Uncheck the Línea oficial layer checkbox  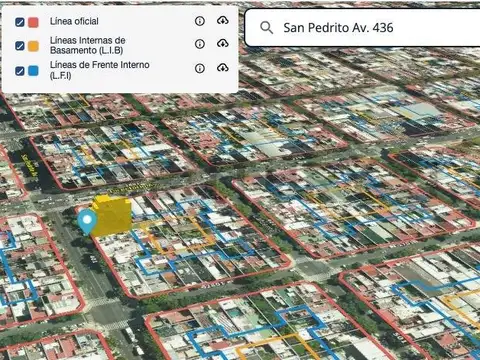[x=20, y=22]
